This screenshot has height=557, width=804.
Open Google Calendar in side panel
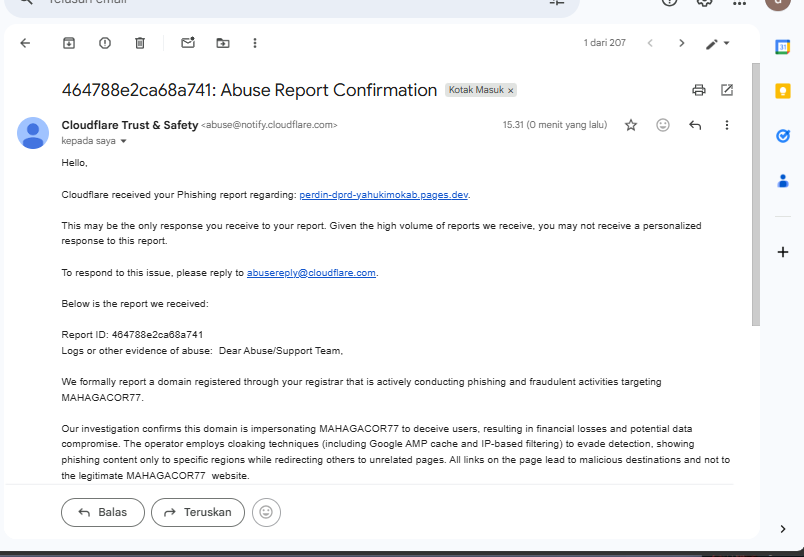pos(782,47)
